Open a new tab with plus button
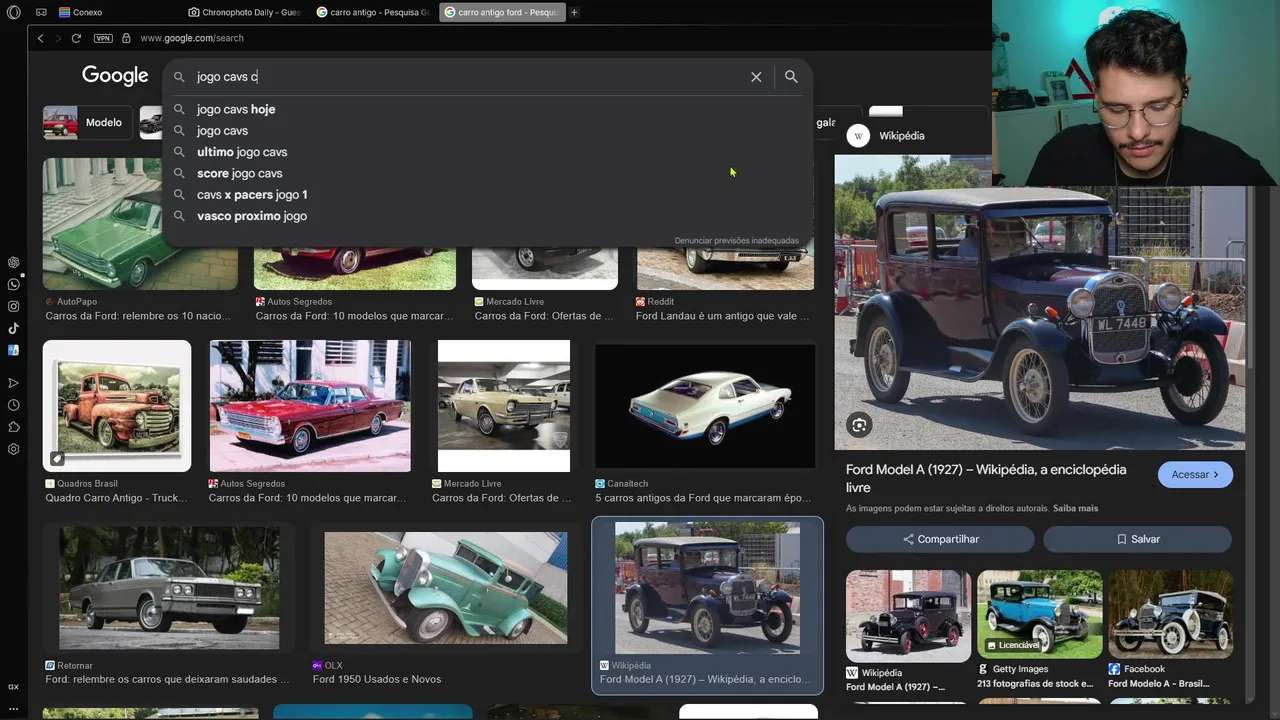 574,12
